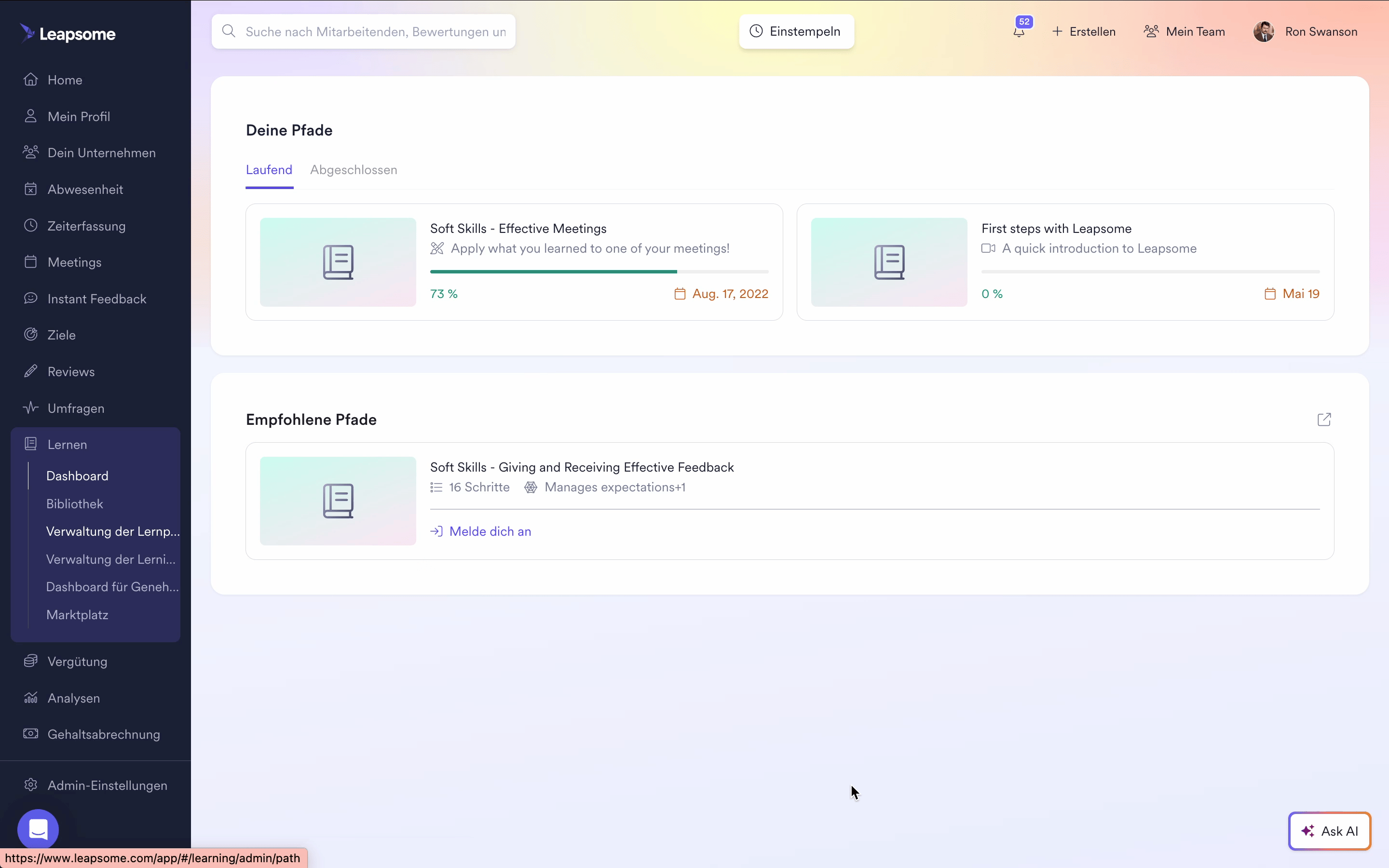
Task: Click the Mein Profil person icon
Action: (x=30, y=116)
